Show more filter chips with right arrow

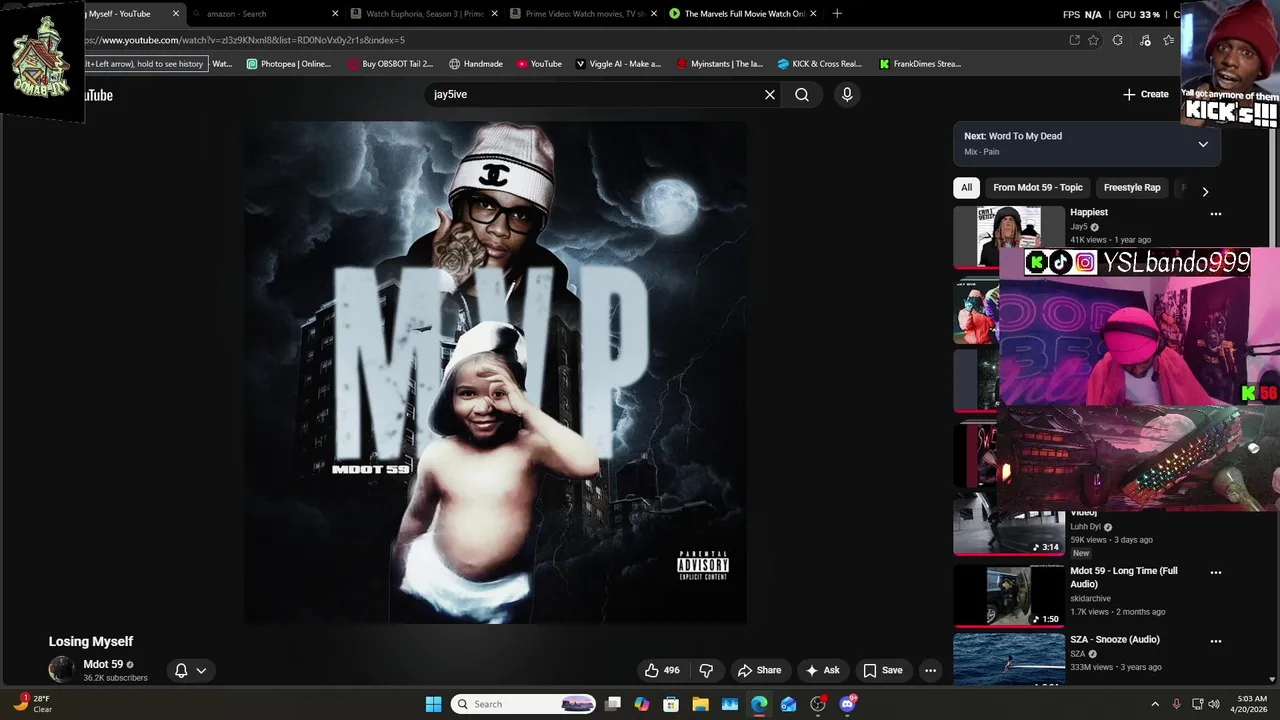point(1205,191)
